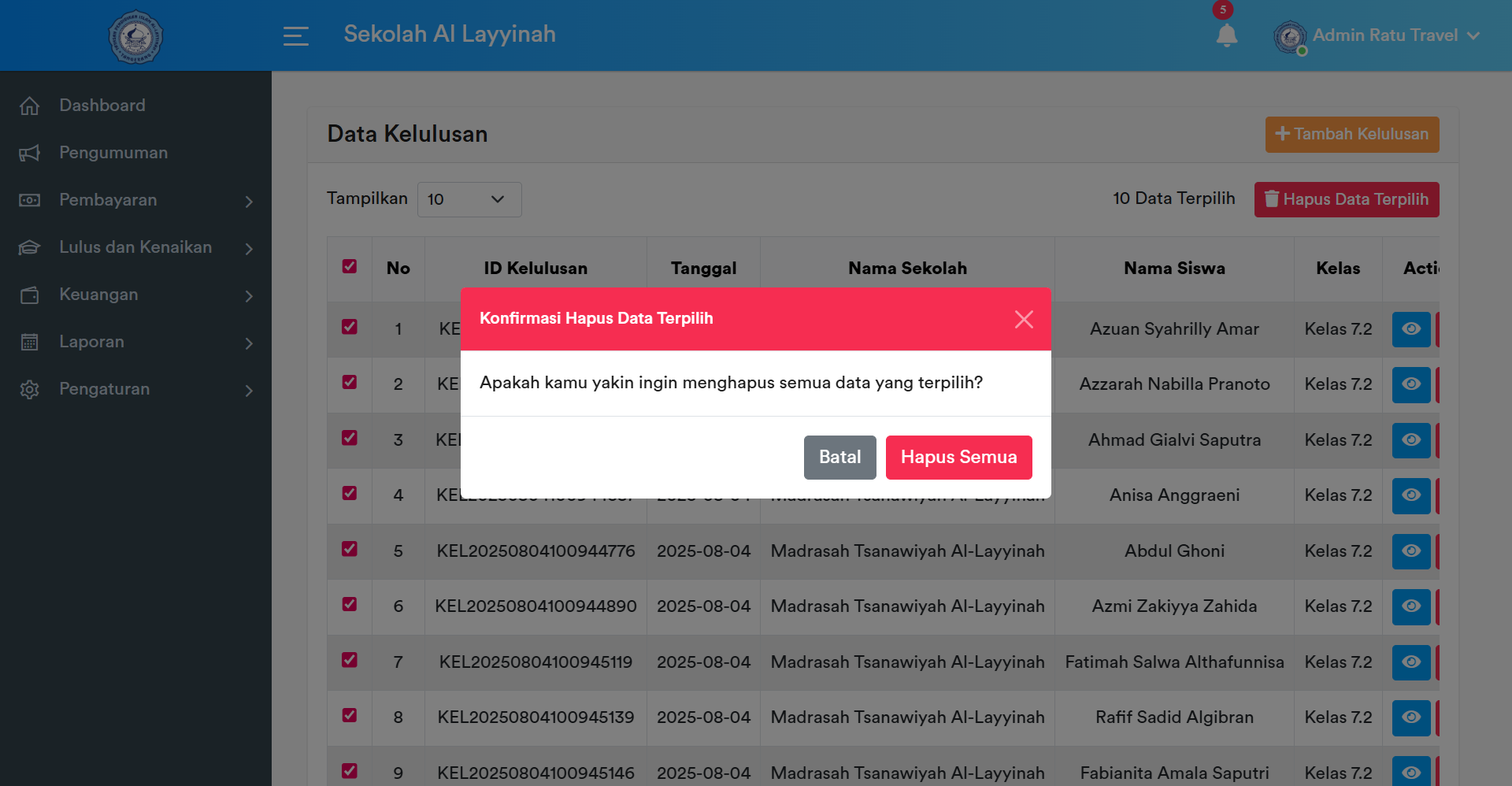This screenshot has height=786, width=1512.
Task: Click eye icon for Azmi Zakiyya Zahida
Action: (1410, 606)
